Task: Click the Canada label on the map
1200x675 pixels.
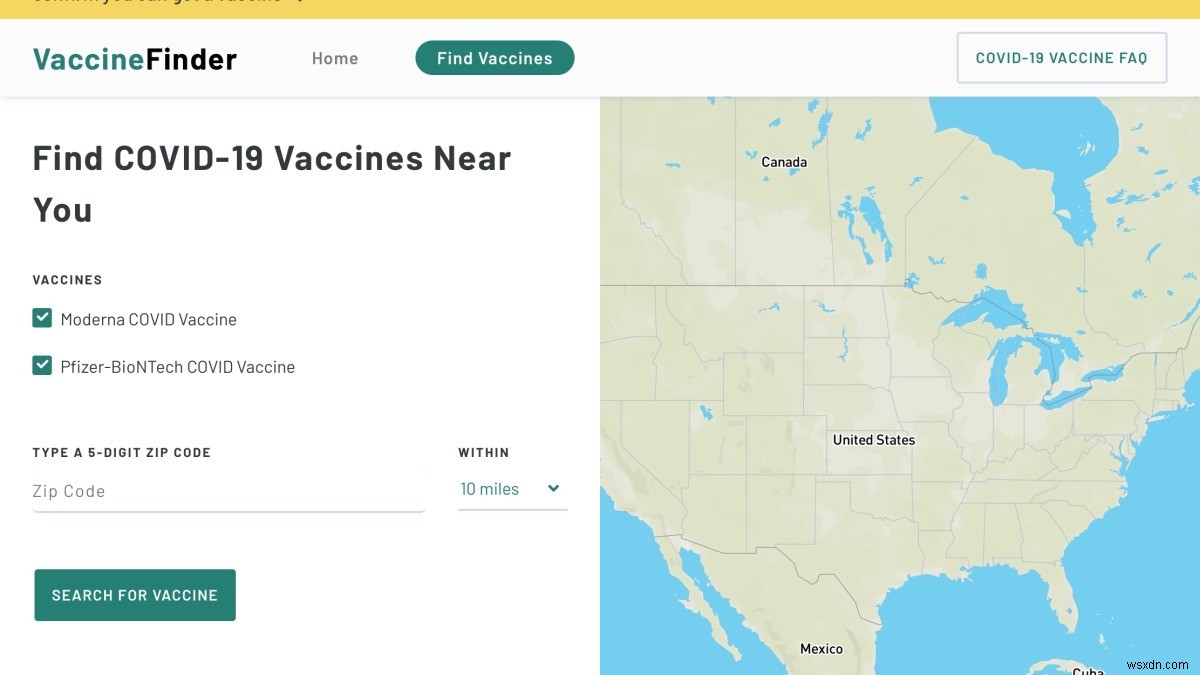Action: (783, 161)
